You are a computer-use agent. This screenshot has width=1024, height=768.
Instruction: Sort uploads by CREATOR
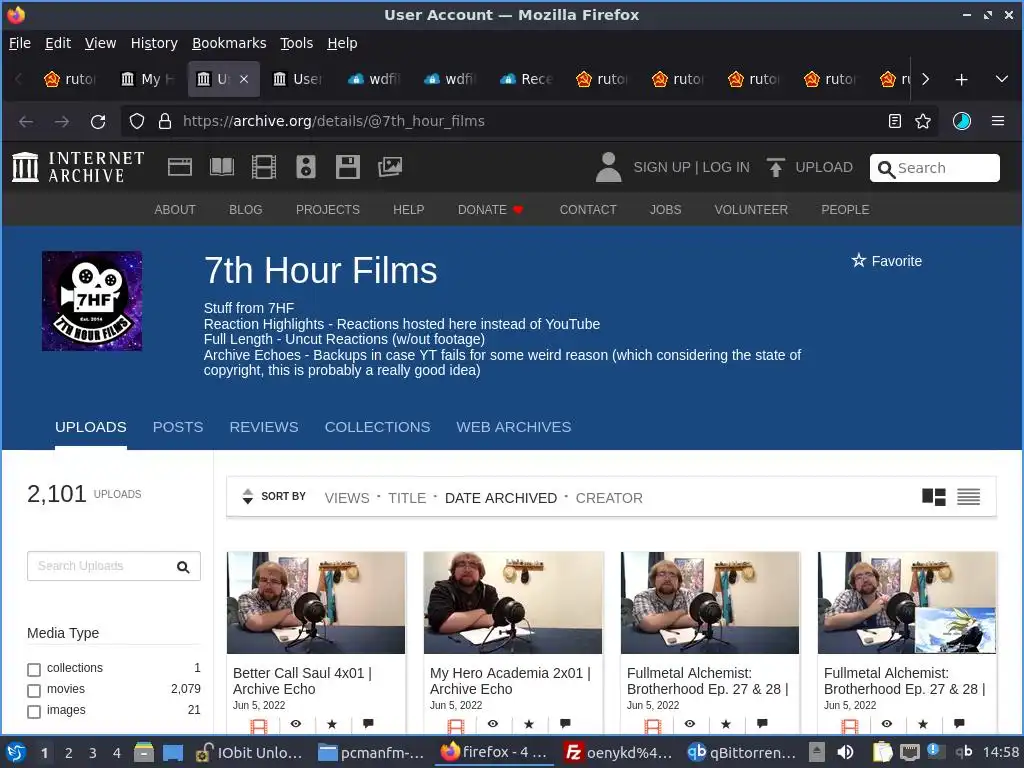pyautogui.click(x=609, y=498)
